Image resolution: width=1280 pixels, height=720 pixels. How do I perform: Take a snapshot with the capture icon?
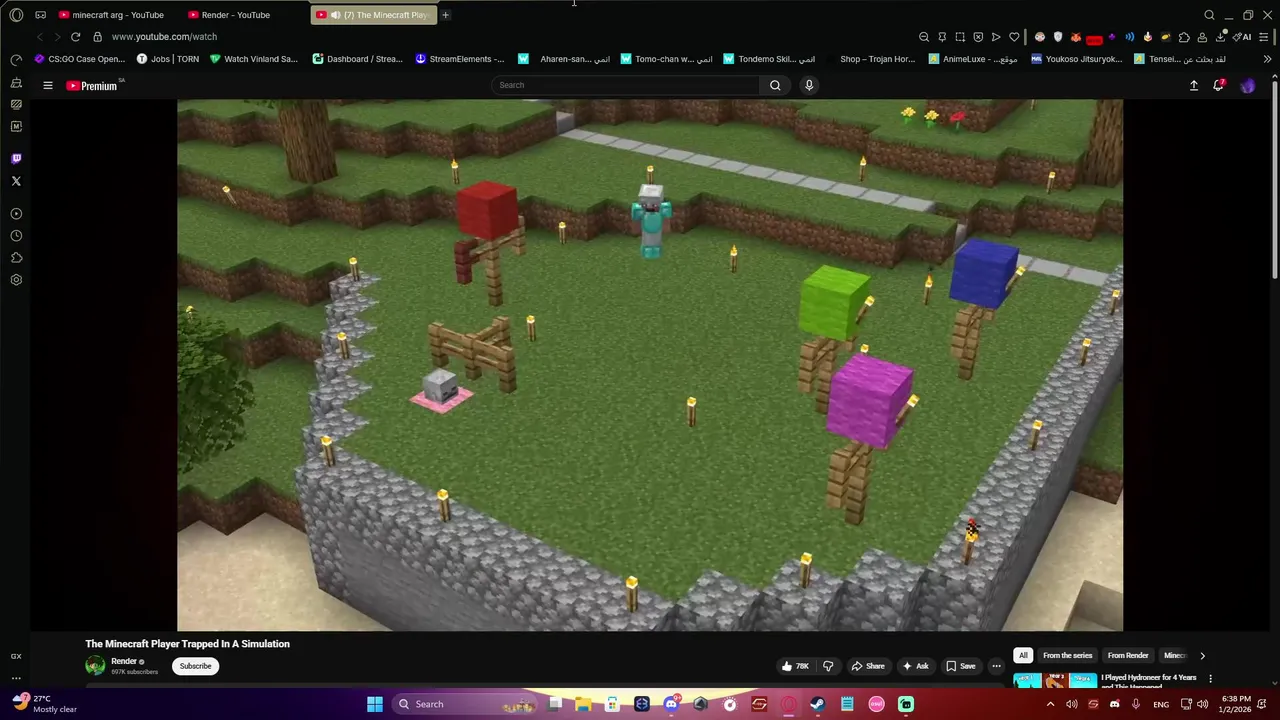(960, 37)
